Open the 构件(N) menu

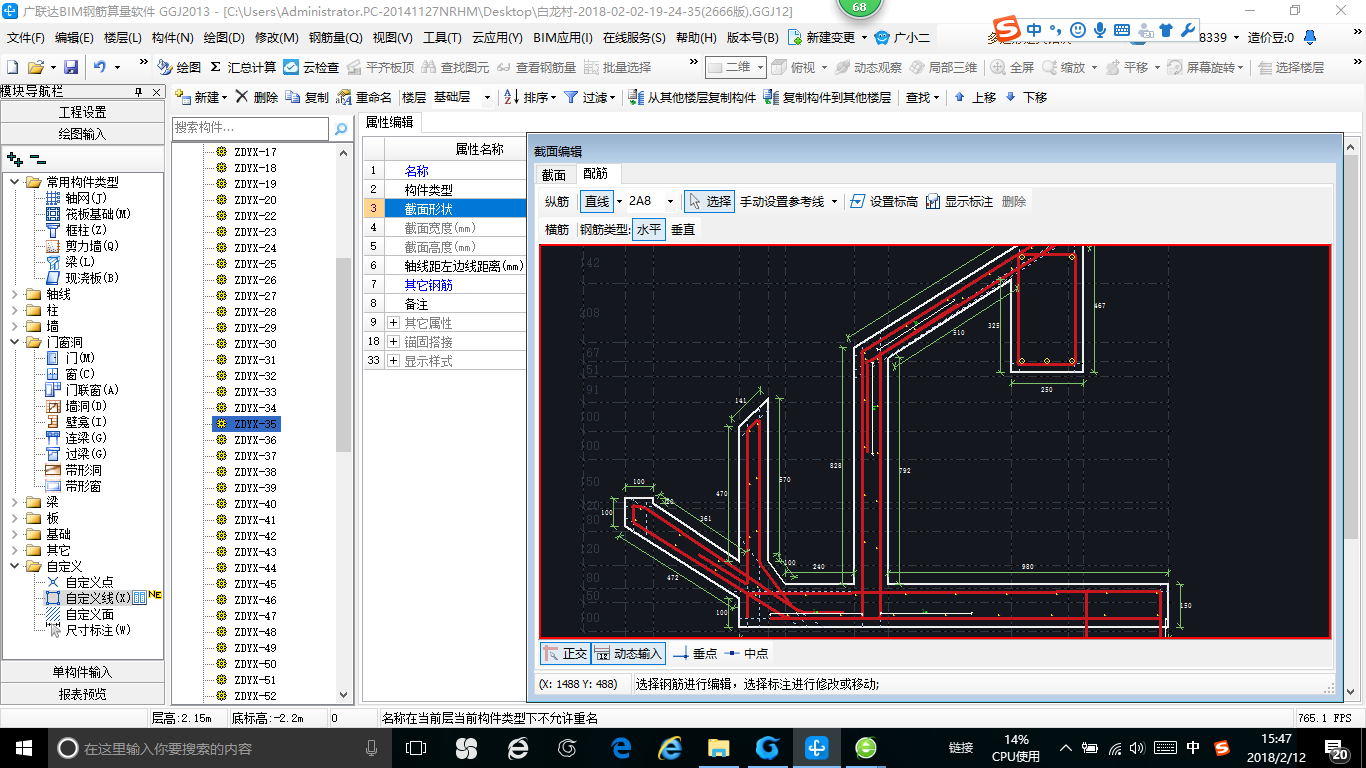(x=172, y=38)
